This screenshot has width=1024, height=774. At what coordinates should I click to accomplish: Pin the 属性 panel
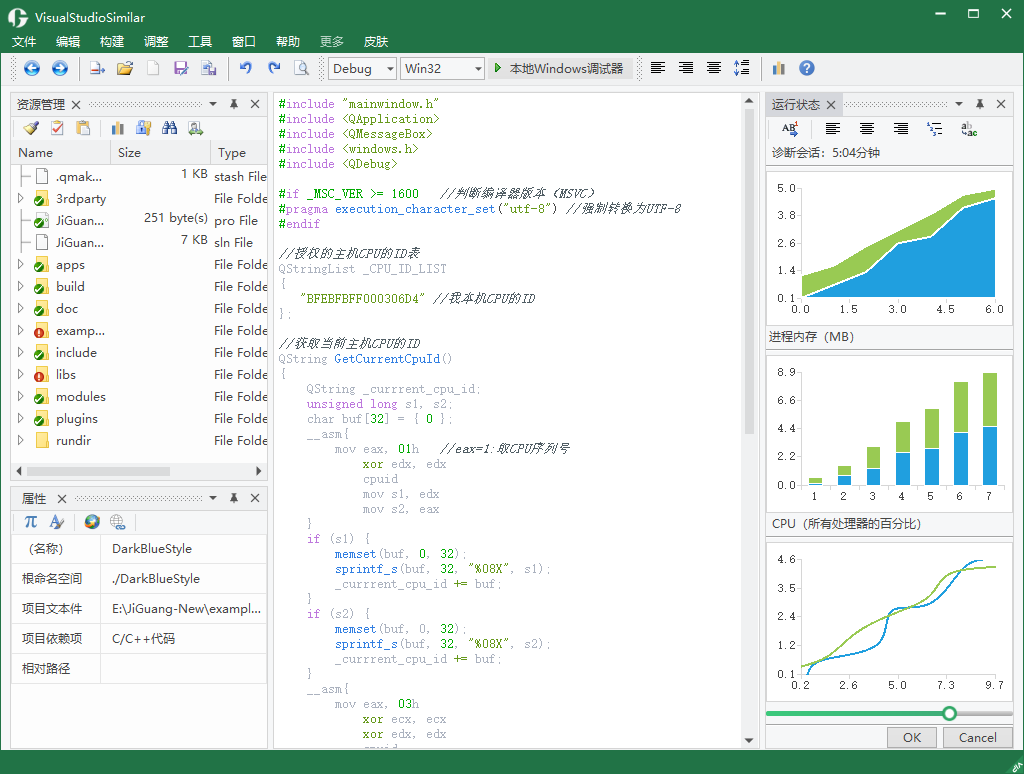[x=234, y=498]
